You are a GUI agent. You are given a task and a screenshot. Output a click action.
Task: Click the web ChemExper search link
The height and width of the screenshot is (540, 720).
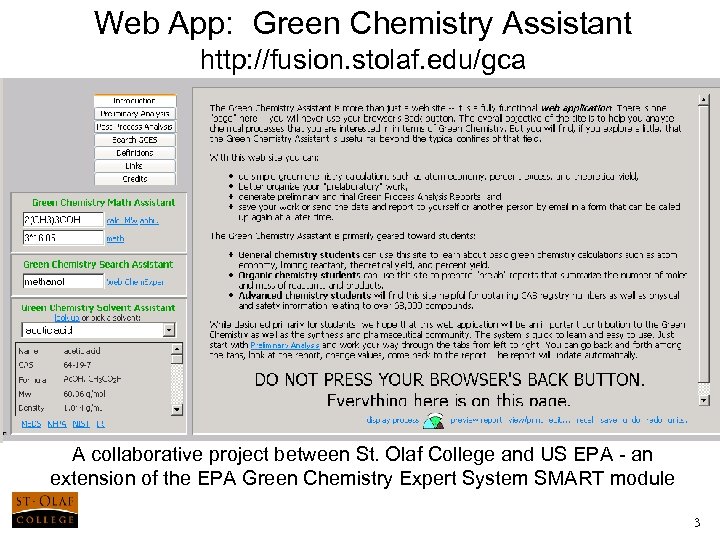135,282
